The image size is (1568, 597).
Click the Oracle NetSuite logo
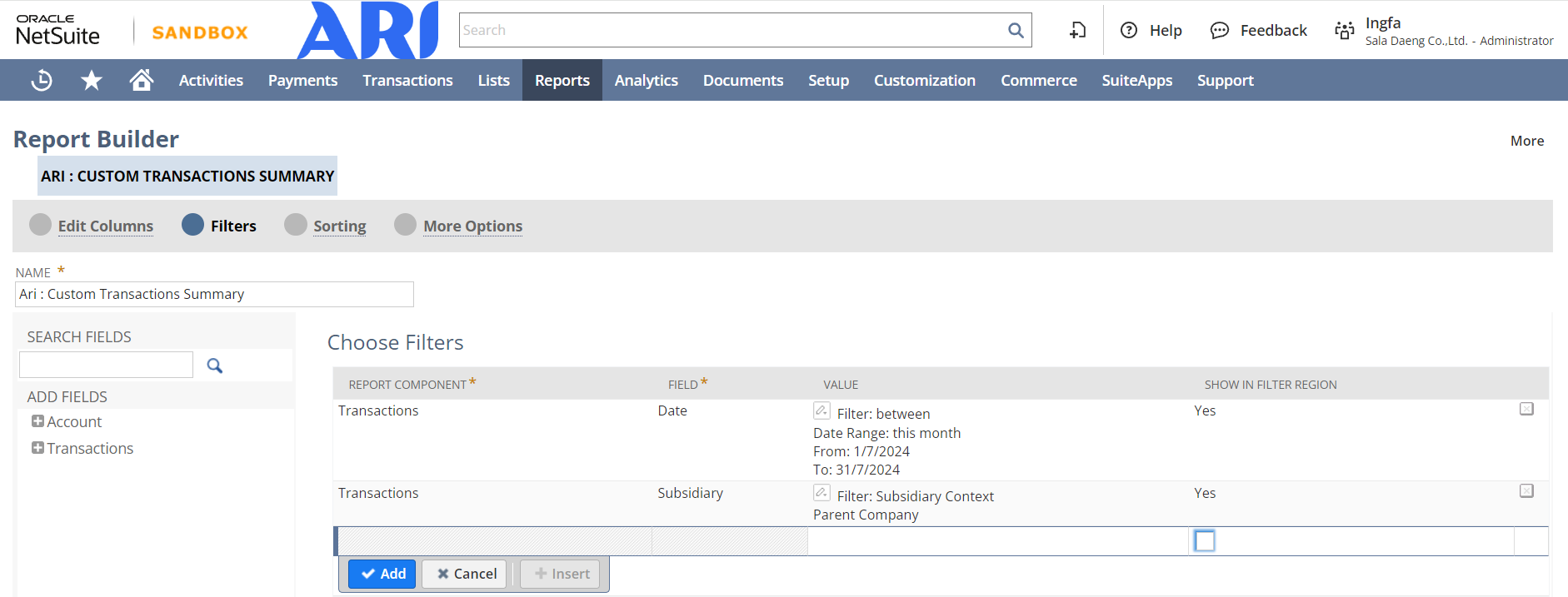coord(58,30)
